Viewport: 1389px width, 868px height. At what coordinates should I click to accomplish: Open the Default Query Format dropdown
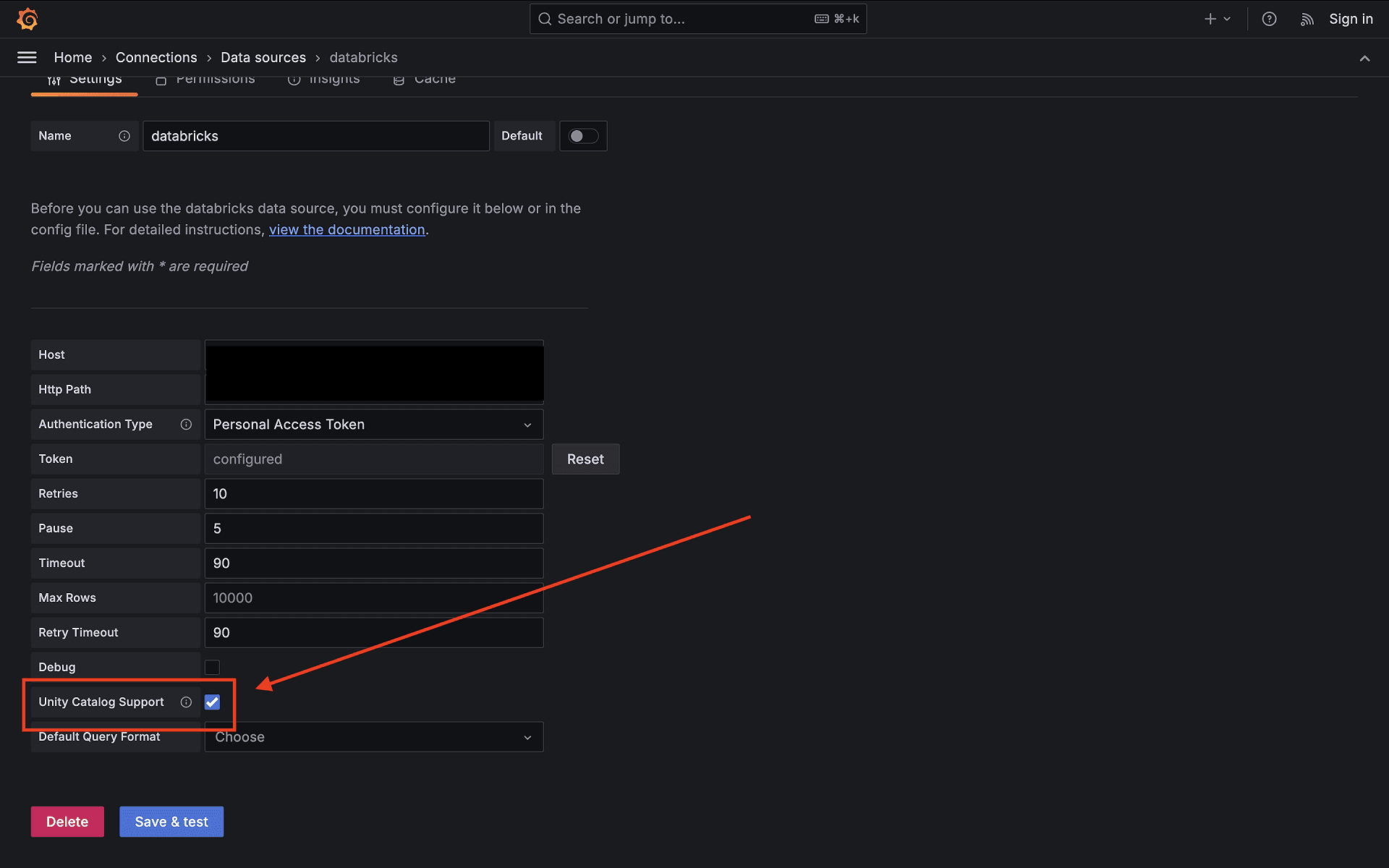point(373,736)
